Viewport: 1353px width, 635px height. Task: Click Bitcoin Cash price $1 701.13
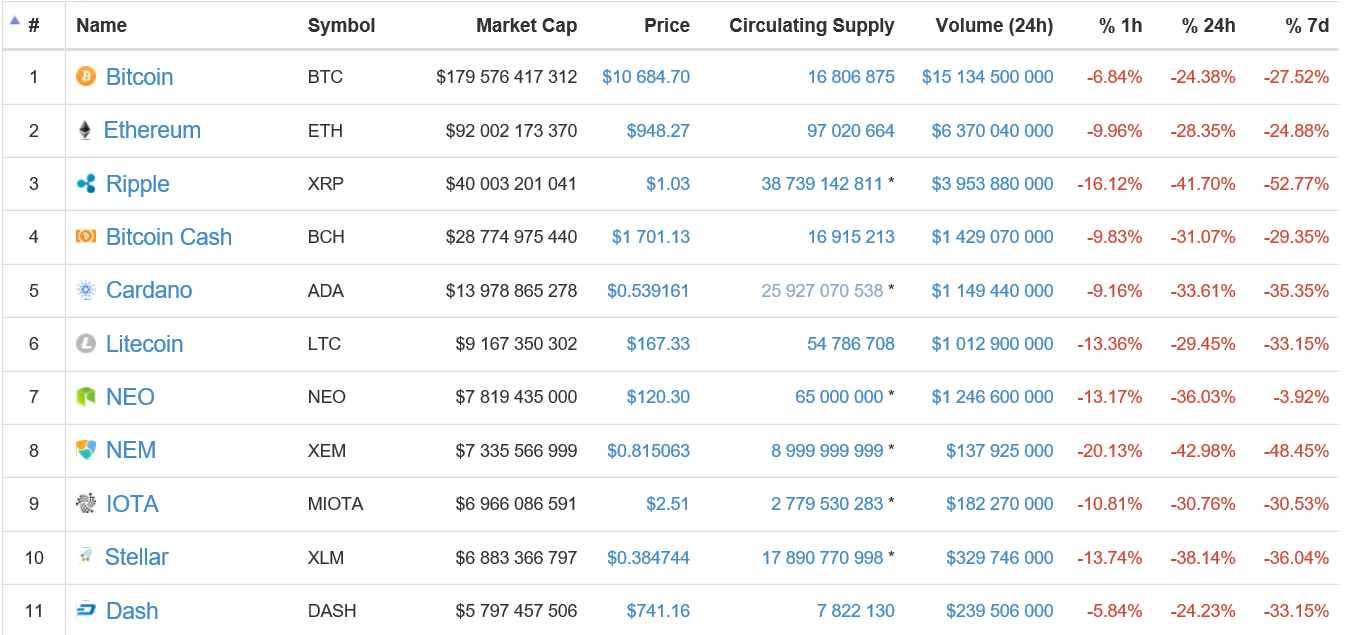pyautogui.click(x=651, y=237)
